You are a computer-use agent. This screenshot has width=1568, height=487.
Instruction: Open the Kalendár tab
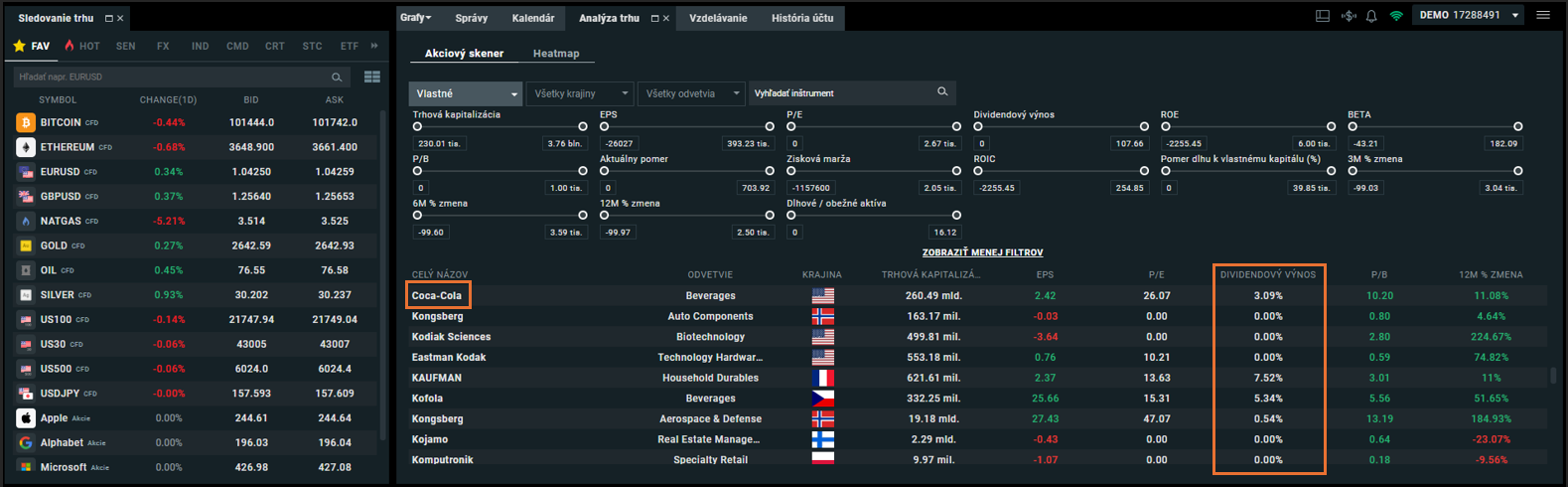[533, 18]
